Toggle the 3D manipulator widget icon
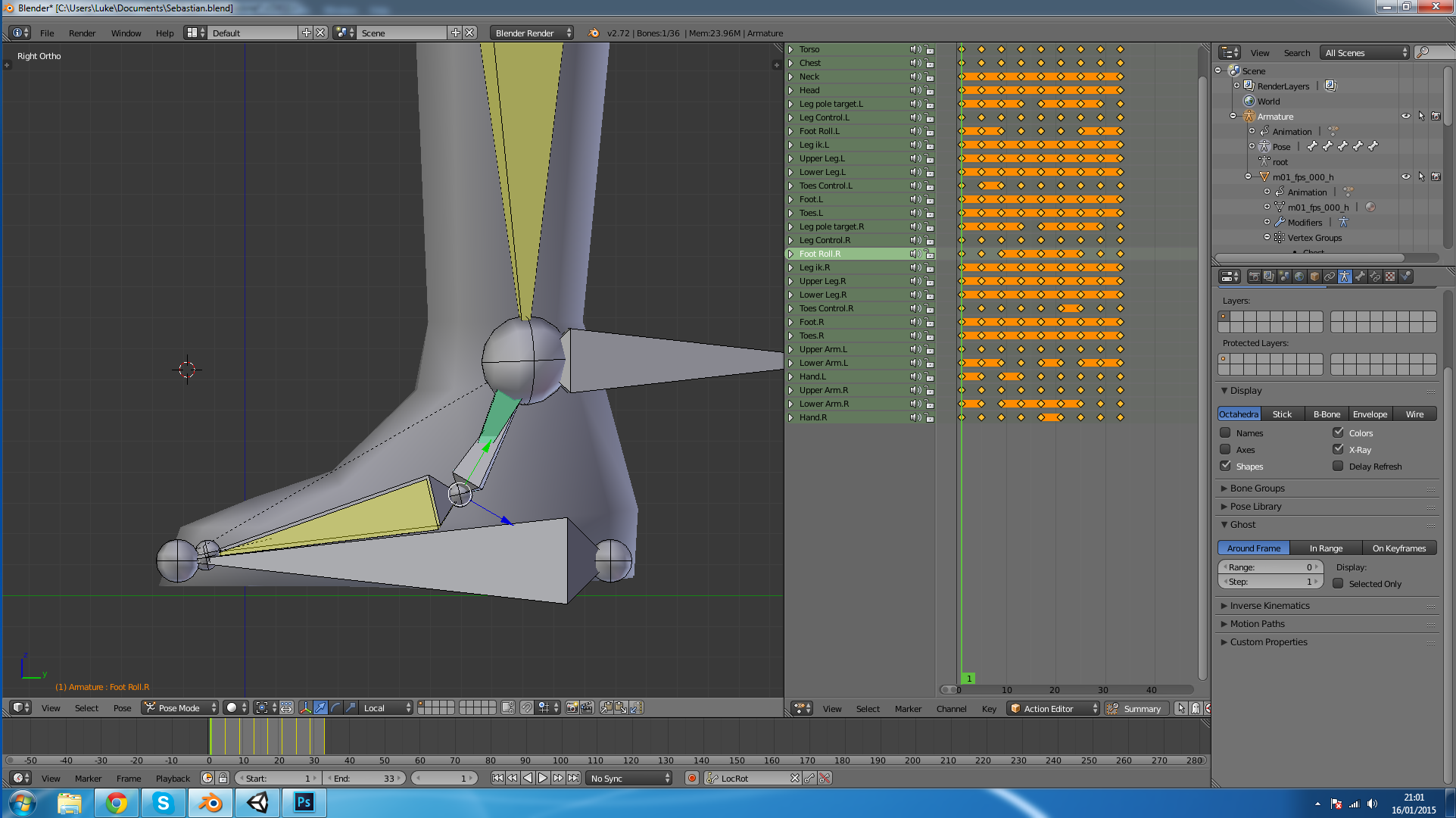Viewport: 1456px width, 818px height. 305,707
